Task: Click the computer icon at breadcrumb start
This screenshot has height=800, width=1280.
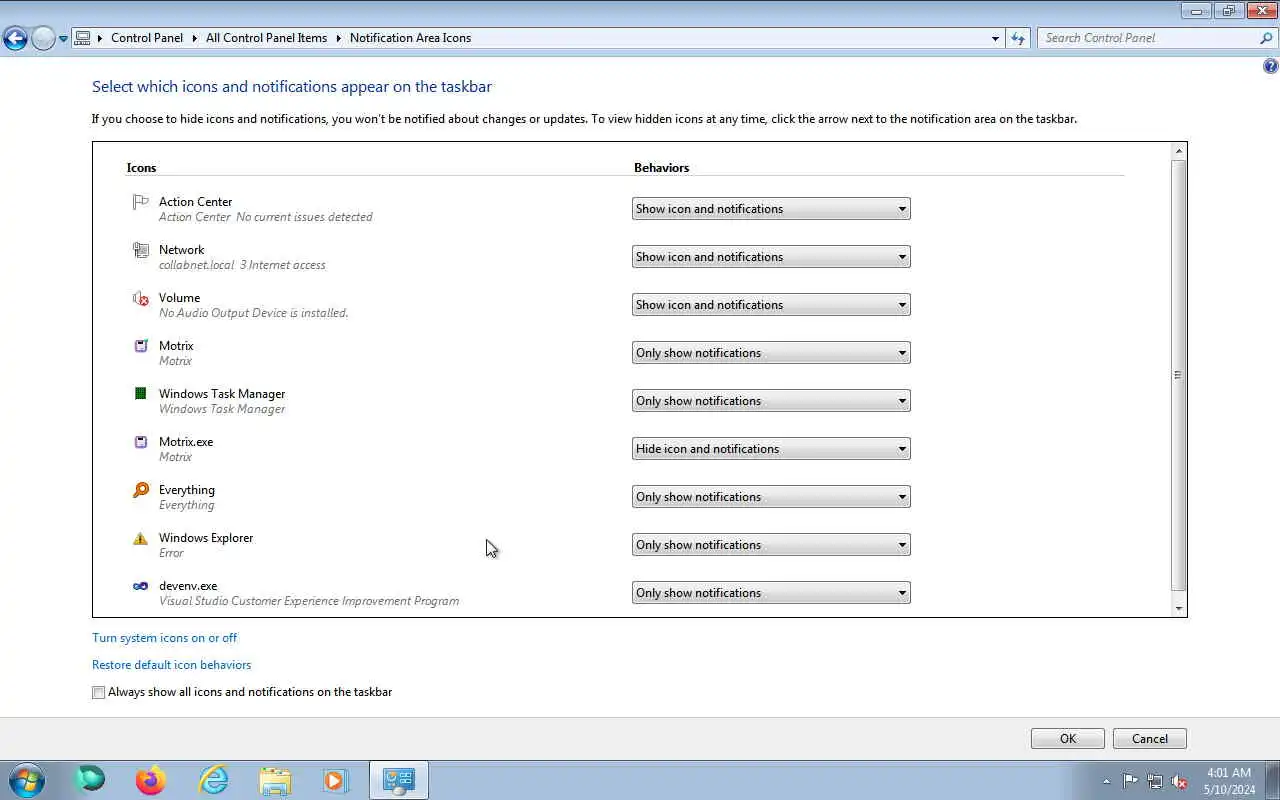Action: (x=83, y=38)
